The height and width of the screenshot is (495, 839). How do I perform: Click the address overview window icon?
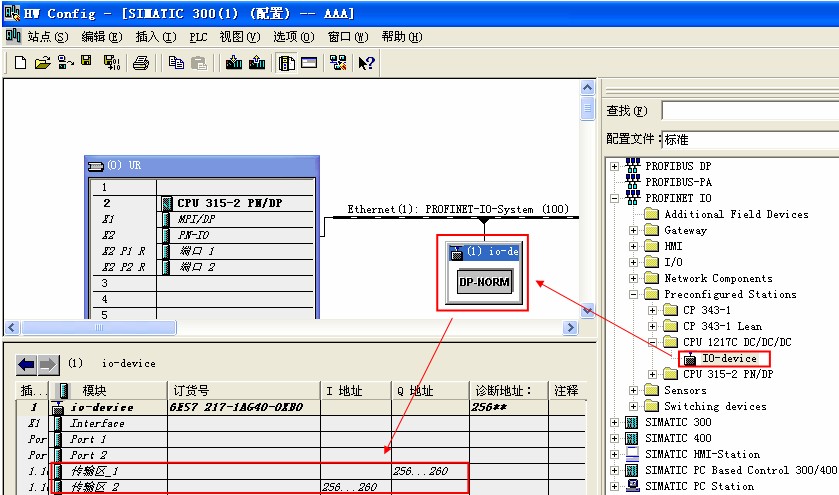(x=309, y=63)
